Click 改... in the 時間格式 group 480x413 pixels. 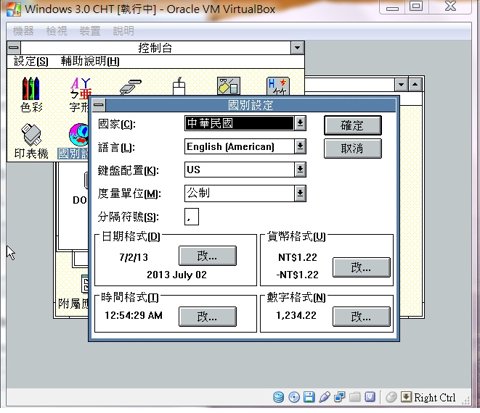tap(207, 316)
